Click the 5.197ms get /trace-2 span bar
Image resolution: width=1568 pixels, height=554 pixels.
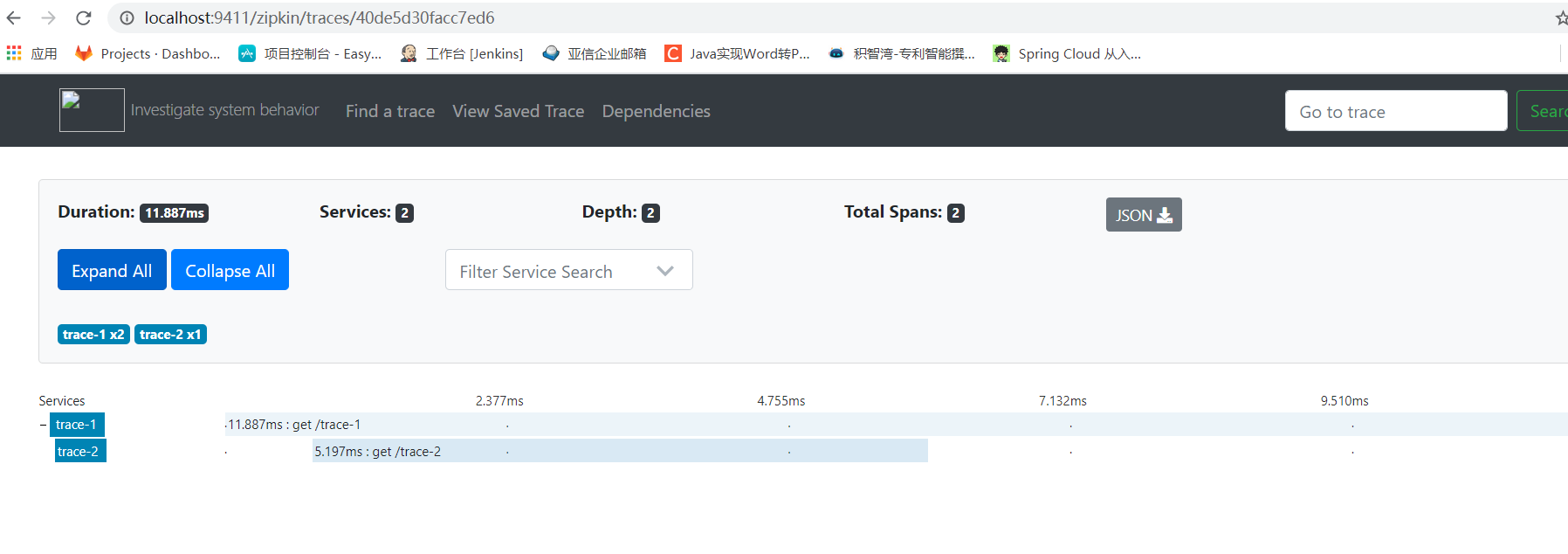point(620,451)
